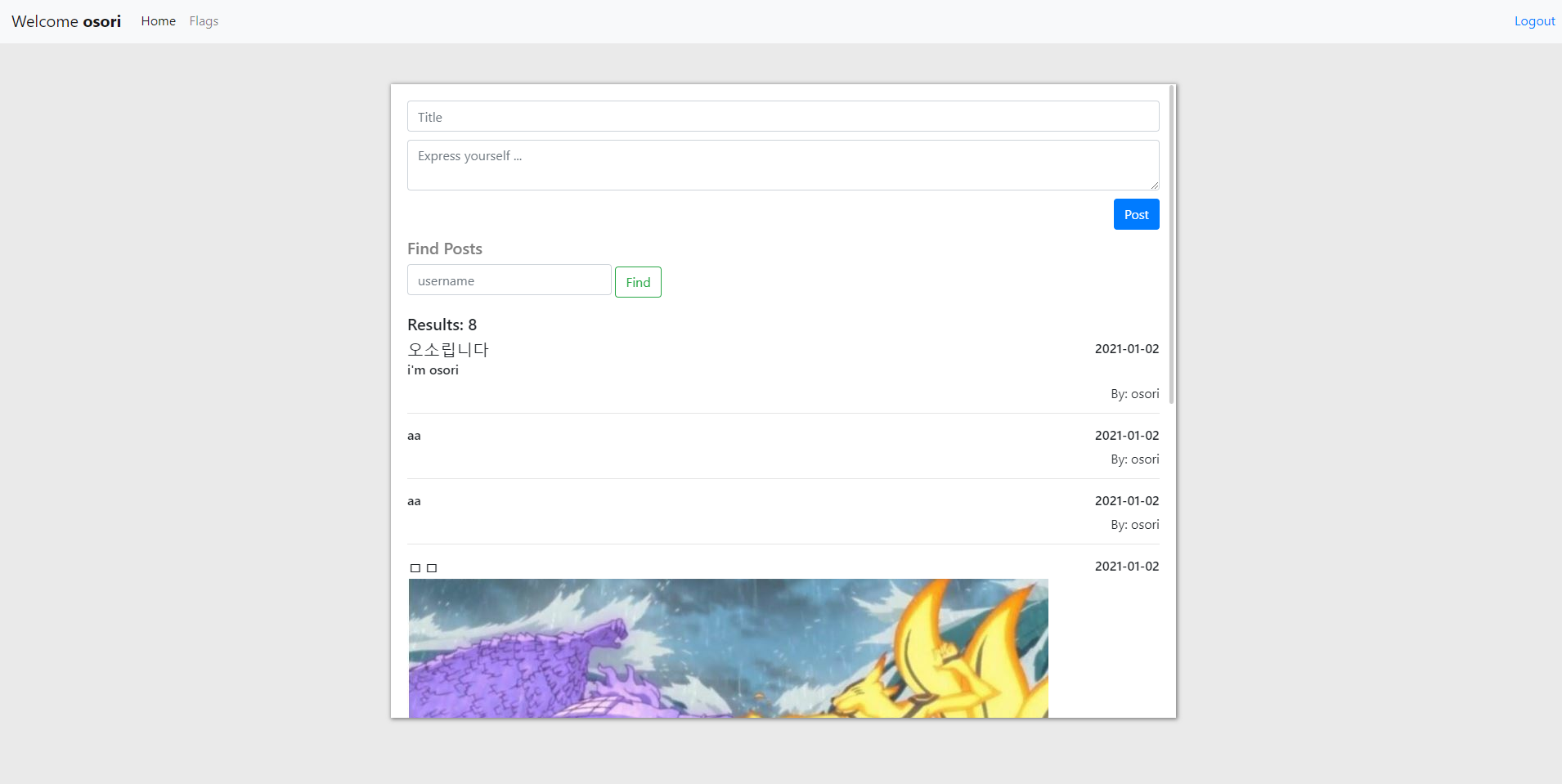Open the Flags nav link
Viewport: 1562px width, 784px height.
pos(204,21)
